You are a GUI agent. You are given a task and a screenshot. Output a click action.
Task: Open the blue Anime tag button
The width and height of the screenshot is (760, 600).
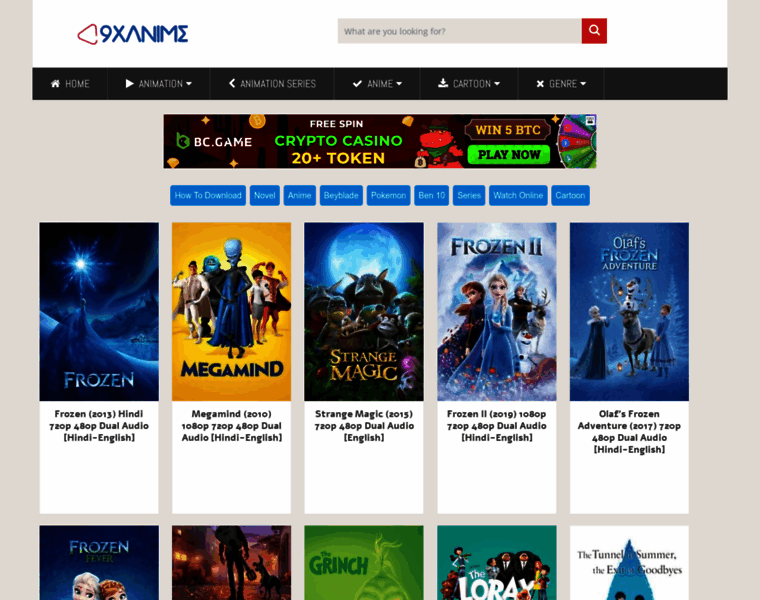point(300,195)
